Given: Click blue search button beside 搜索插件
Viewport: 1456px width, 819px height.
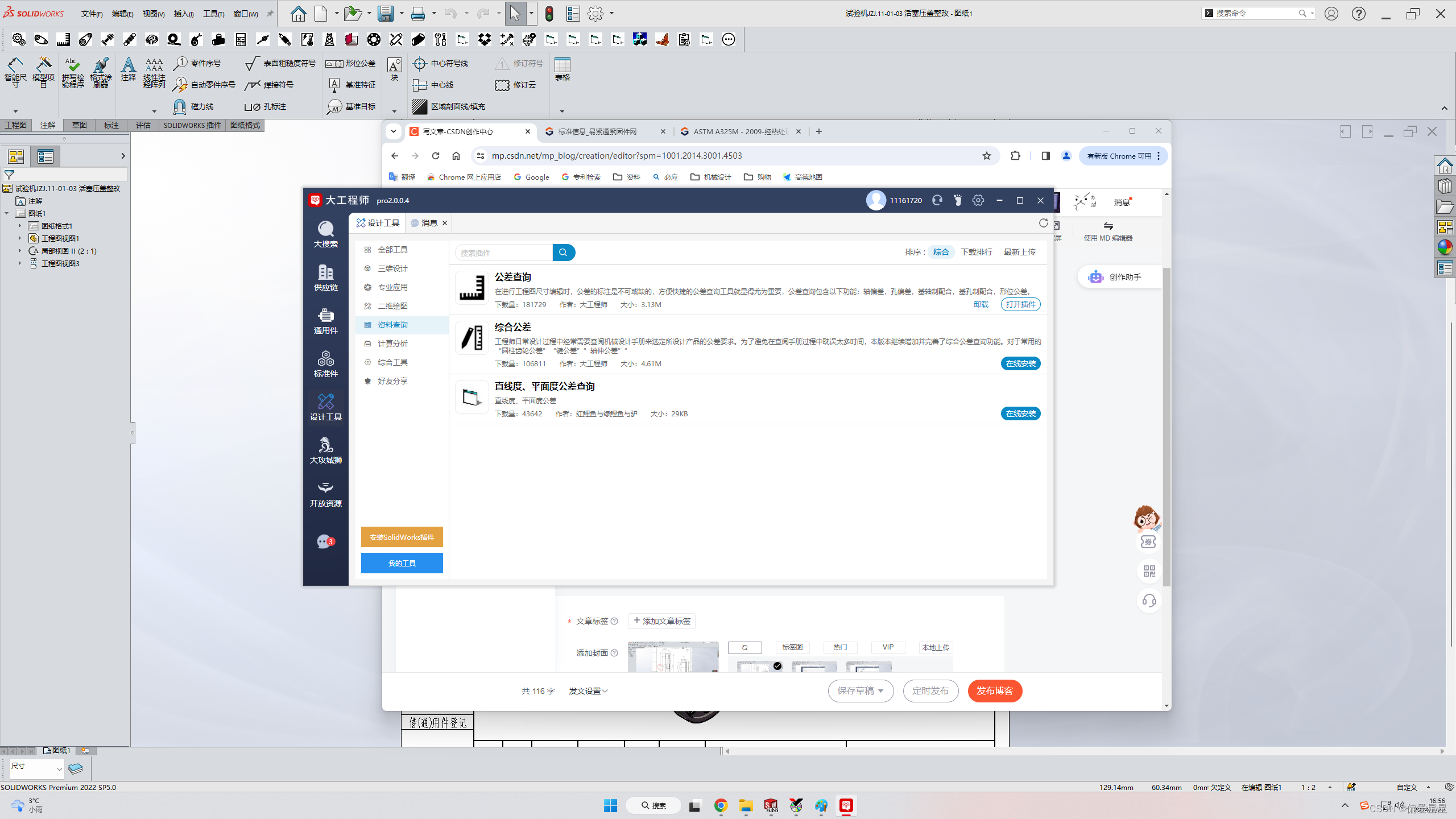Looking at the screenshot, I should tap(563, 253).
